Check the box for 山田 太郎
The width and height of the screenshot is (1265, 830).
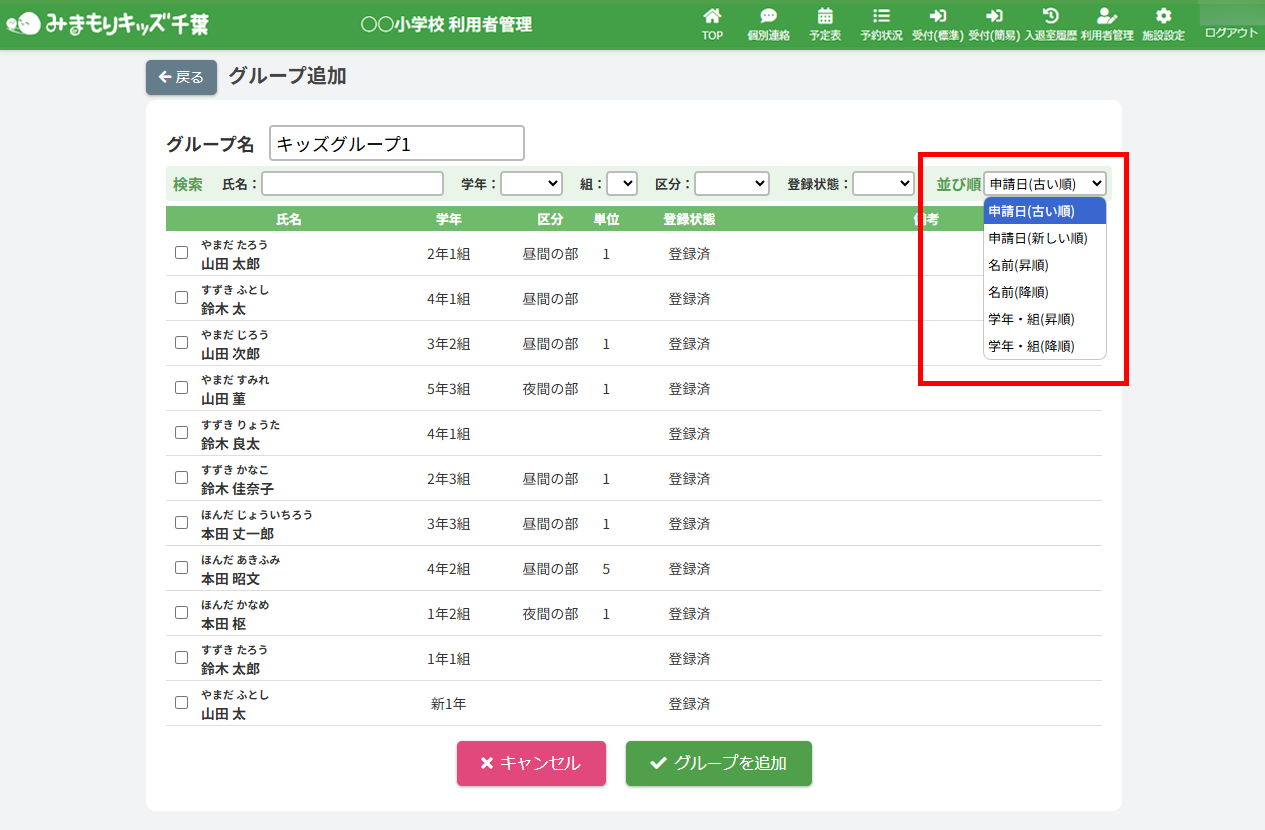(x=181, y=253)
